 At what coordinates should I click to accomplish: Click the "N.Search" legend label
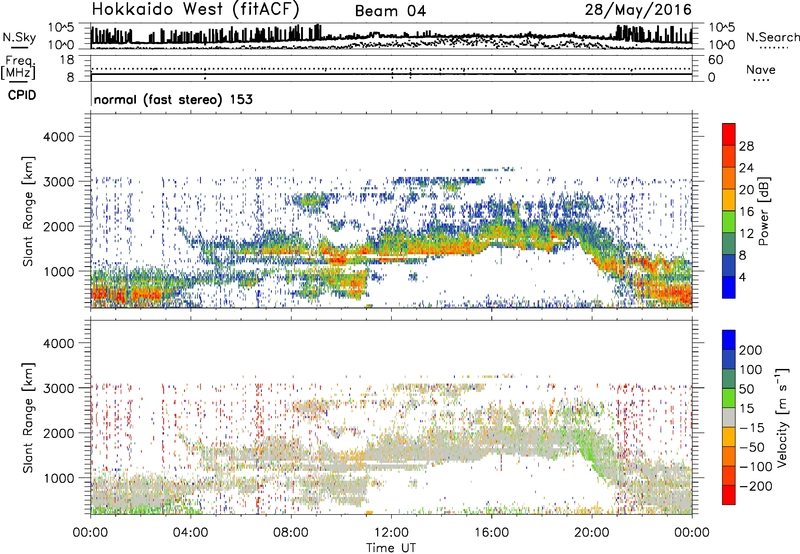[x=772, y=37]
